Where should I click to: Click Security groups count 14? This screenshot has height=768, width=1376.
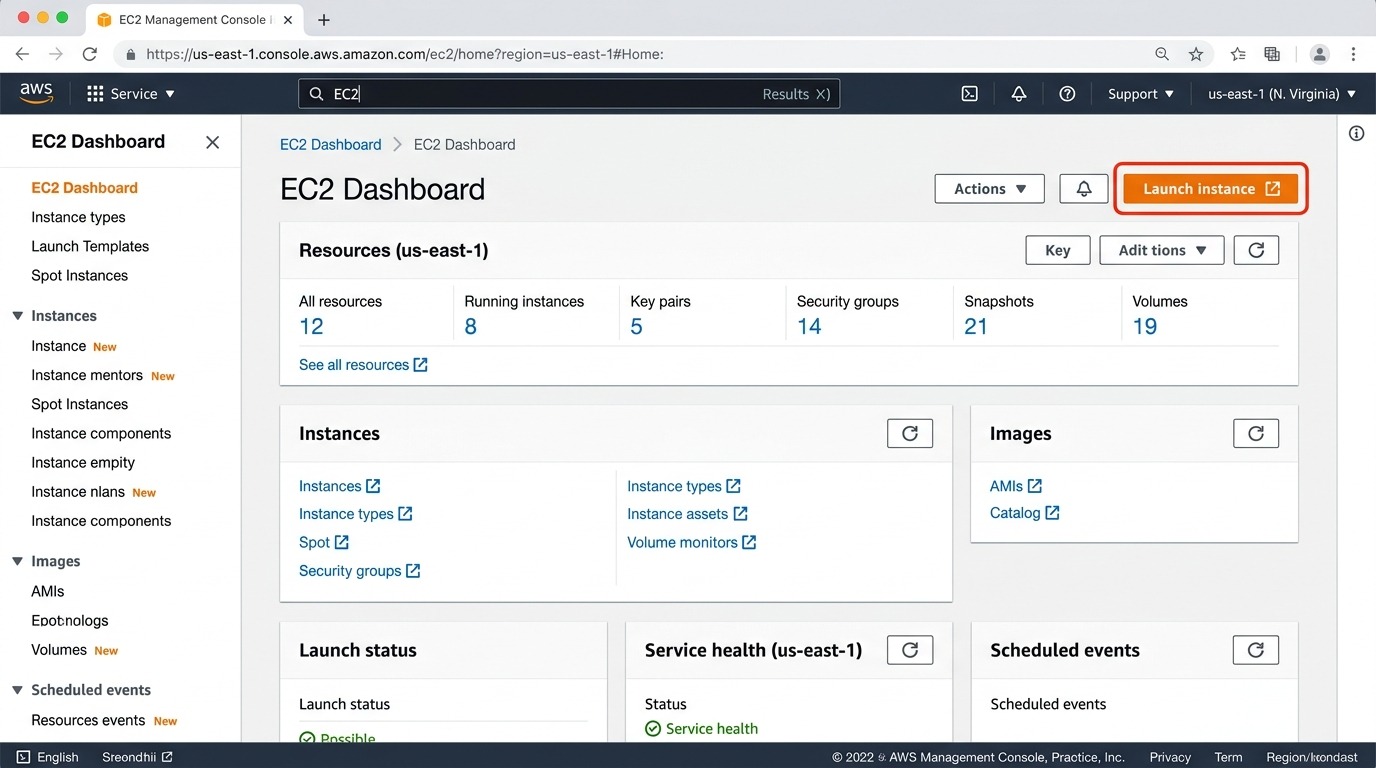tap(809, 327)
